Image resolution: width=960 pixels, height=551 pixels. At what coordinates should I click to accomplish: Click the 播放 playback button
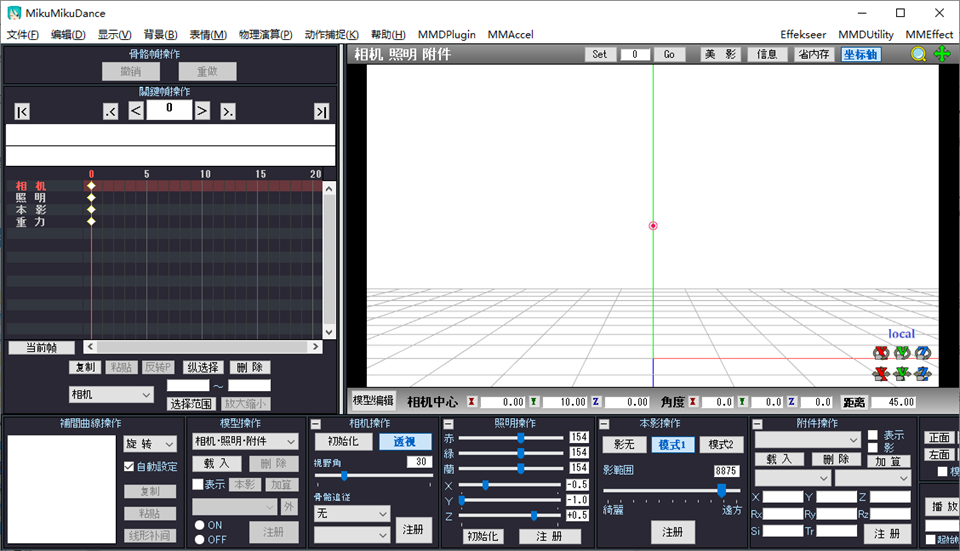[x=944, y=506]
